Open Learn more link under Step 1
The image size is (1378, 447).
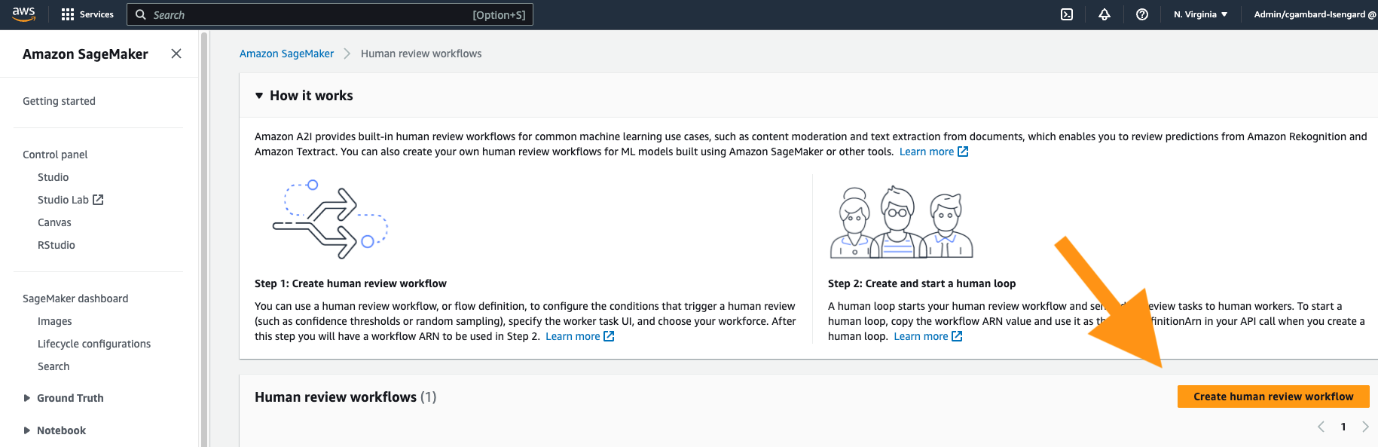pos(579,337)
